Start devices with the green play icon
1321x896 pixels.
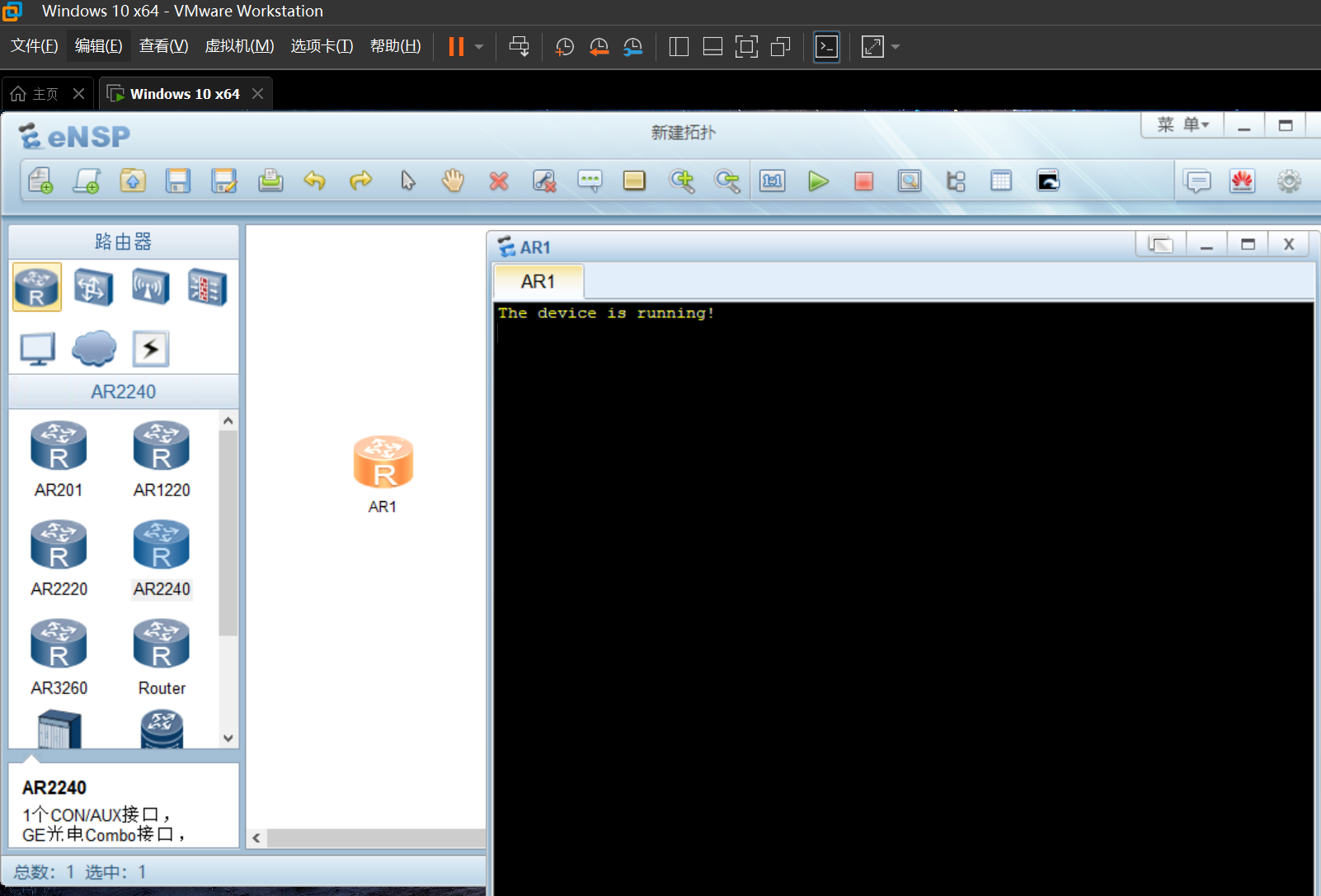[x=818, y=181]
